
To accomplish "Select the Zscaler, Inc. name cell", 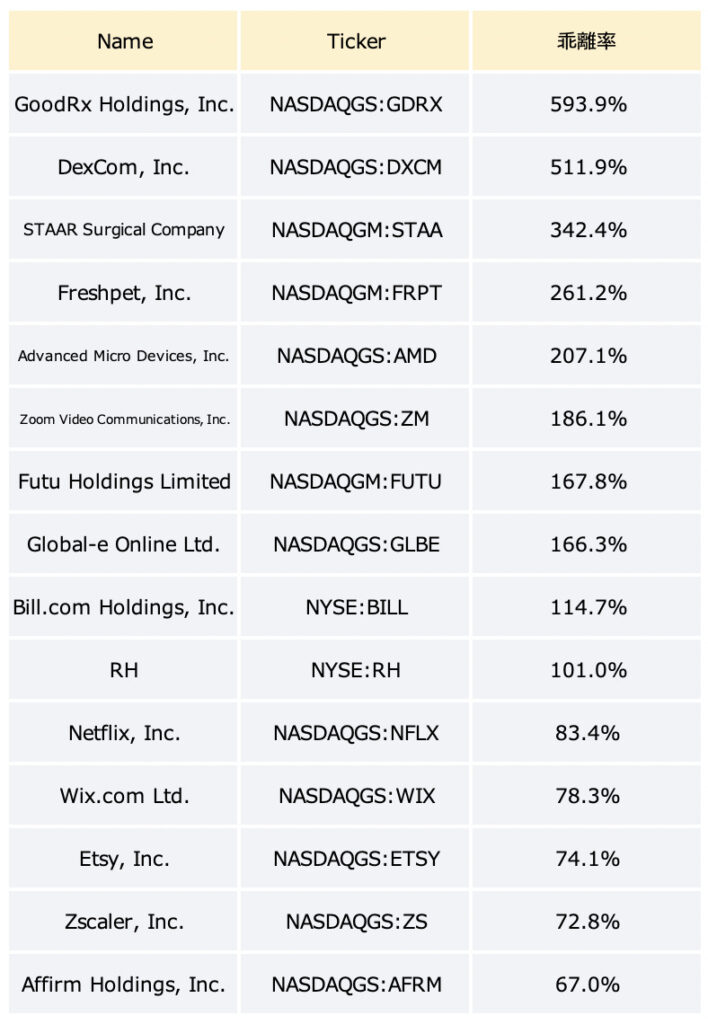I will point(123,921).
